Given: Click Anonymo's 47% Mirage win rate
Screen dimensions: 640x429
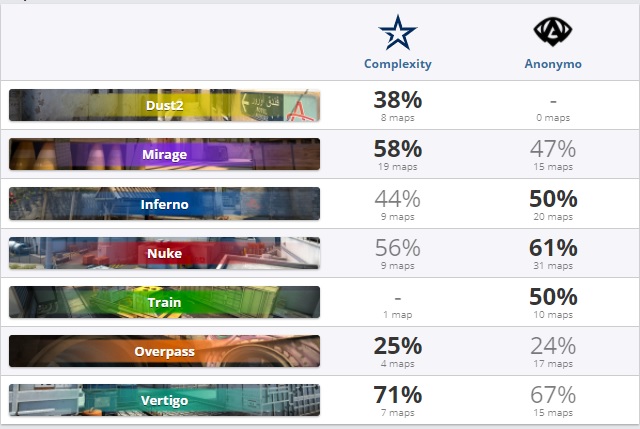Looking at the screenshot, I should [x=553, y=149].
